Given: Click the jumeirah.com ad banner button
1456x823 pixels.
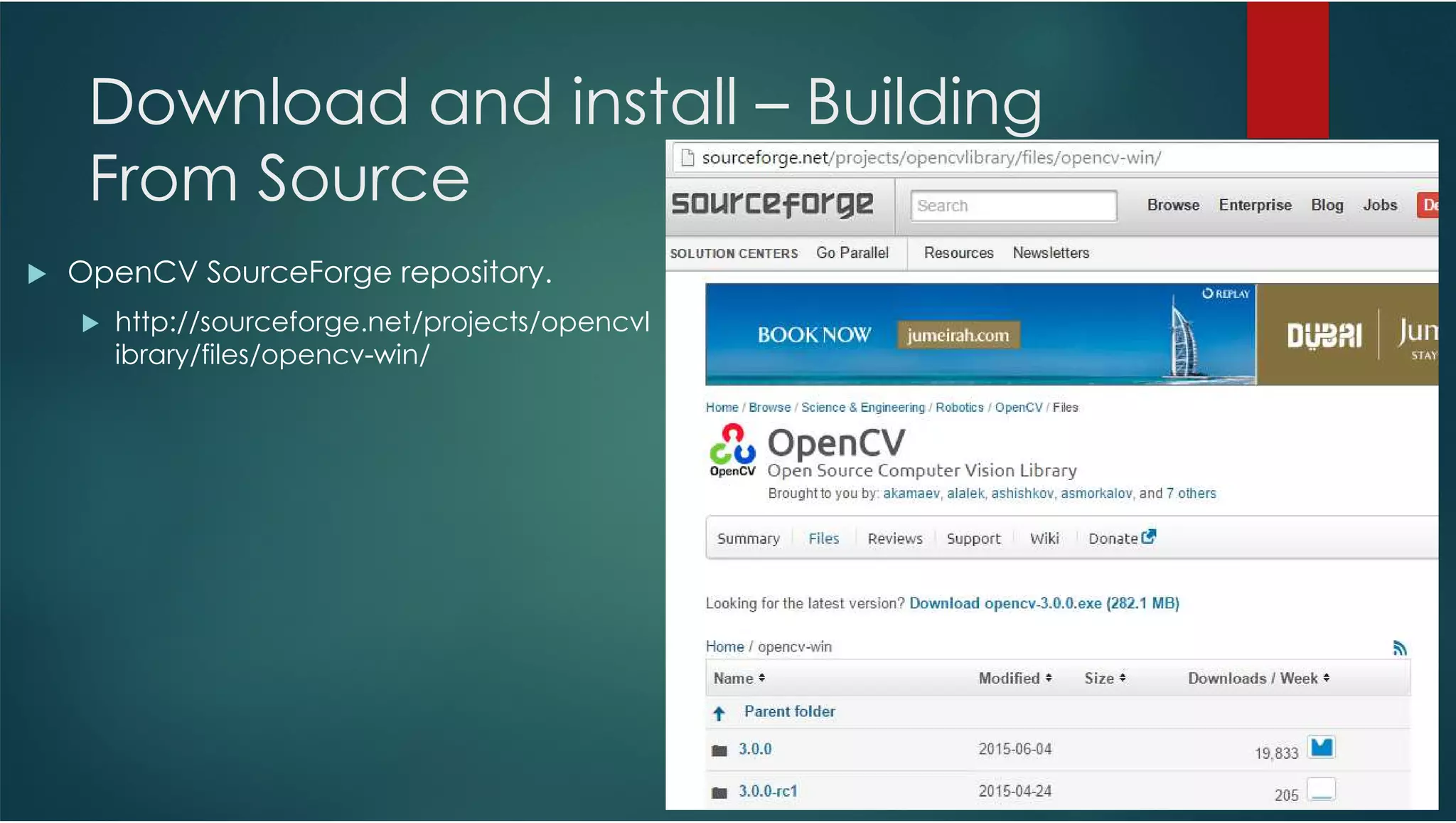Looking at the screenshot, I should (x=958, y=335).
